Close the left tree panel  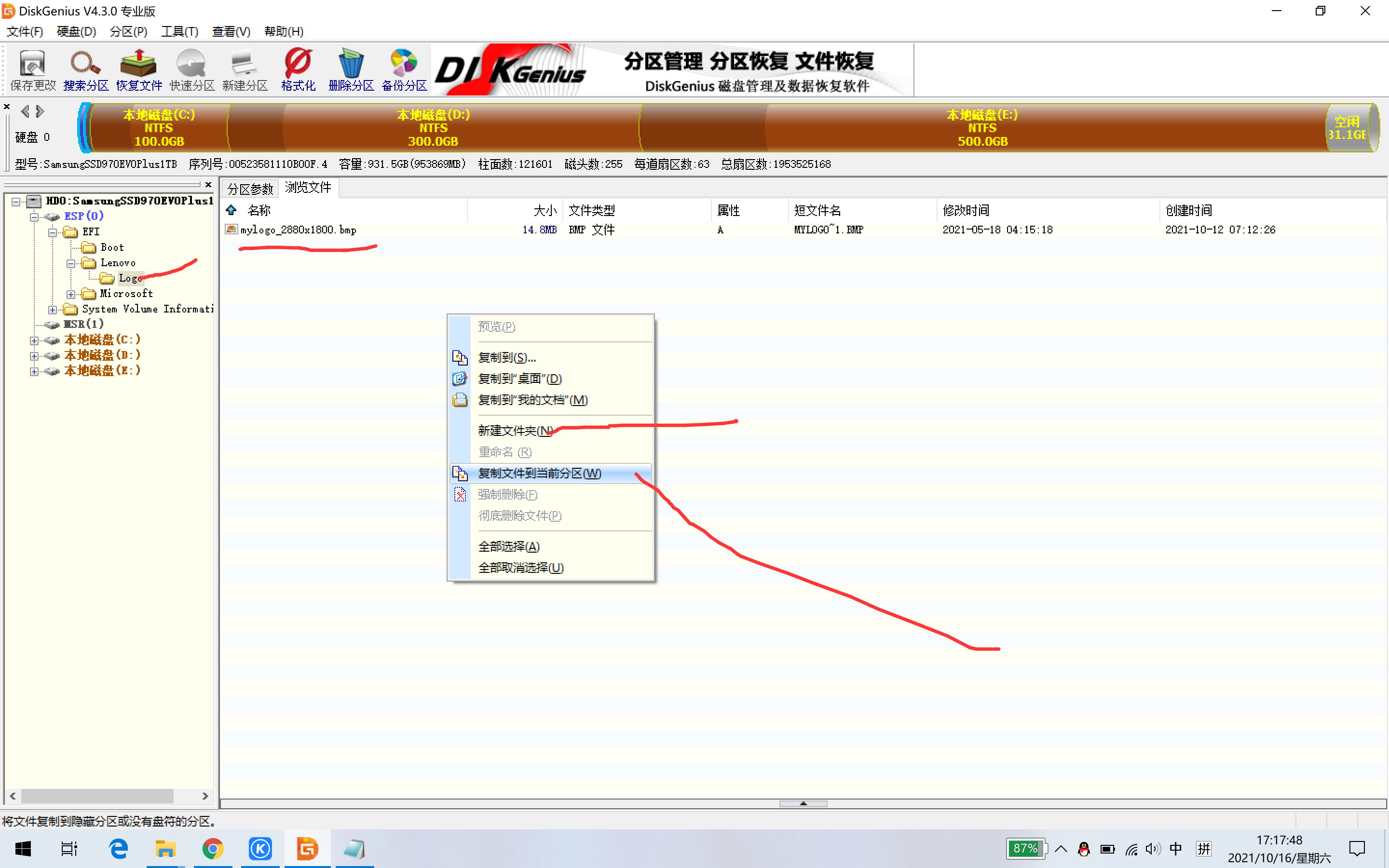[208, 184]
